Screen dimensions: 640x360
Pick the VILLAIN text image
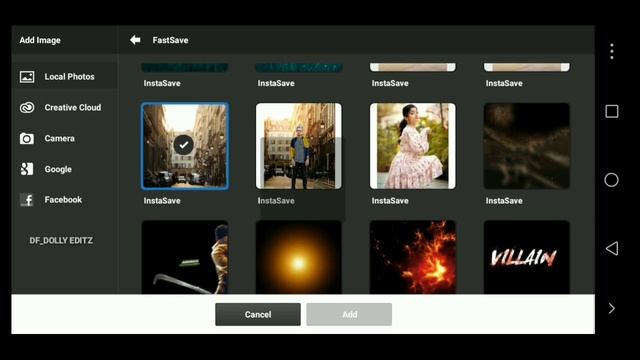click(527, 257)
